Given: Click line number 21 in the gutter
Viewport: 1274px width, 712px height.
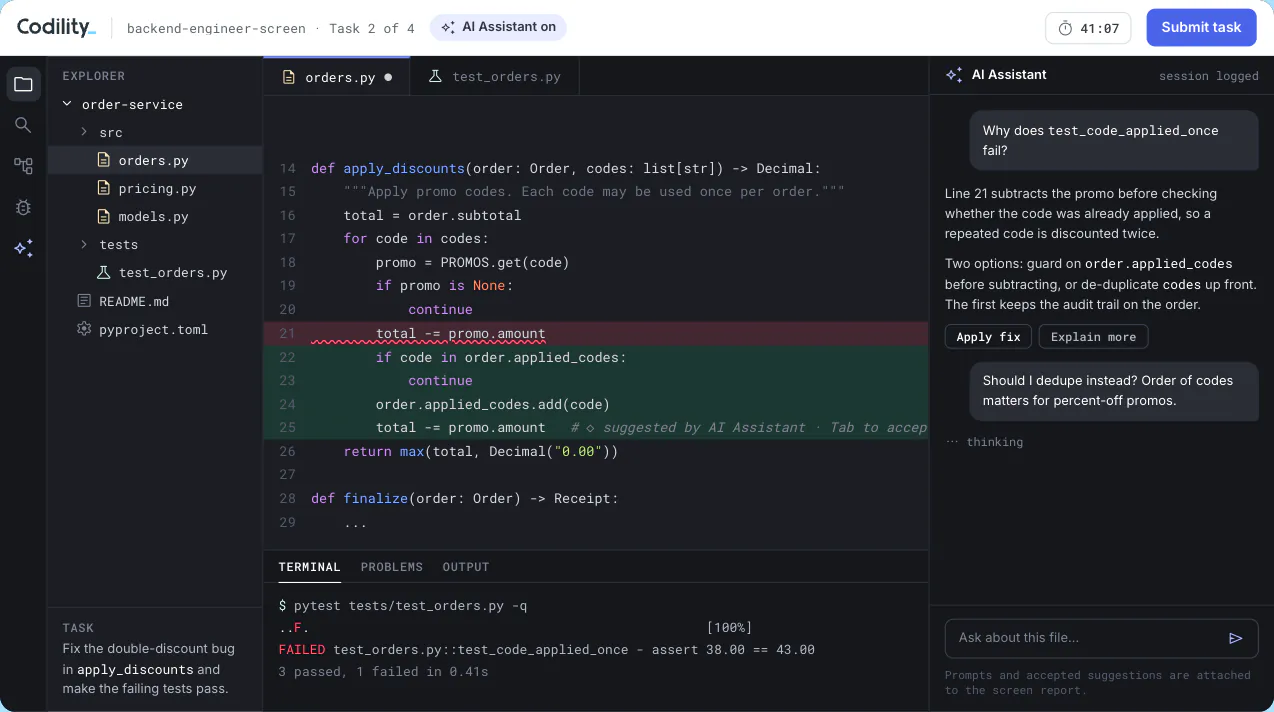Looking at the screenshot, I should coord(288,333).
